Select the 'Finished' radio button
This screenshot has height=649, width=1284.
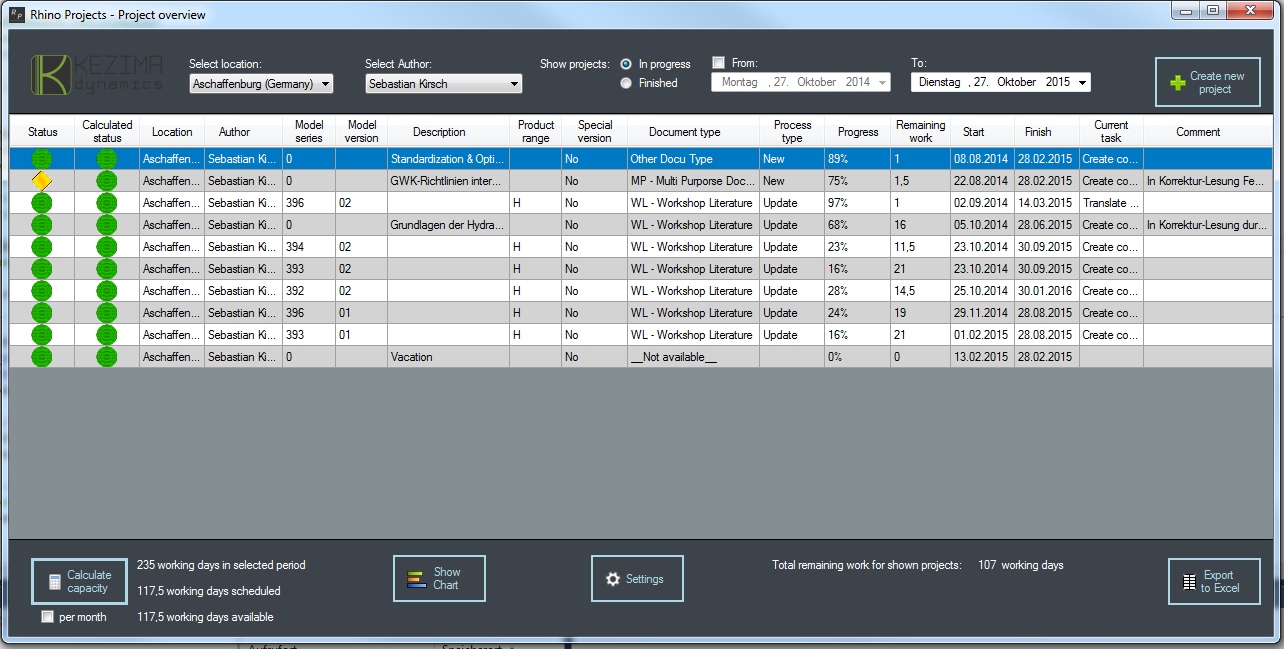click(626, 83)
